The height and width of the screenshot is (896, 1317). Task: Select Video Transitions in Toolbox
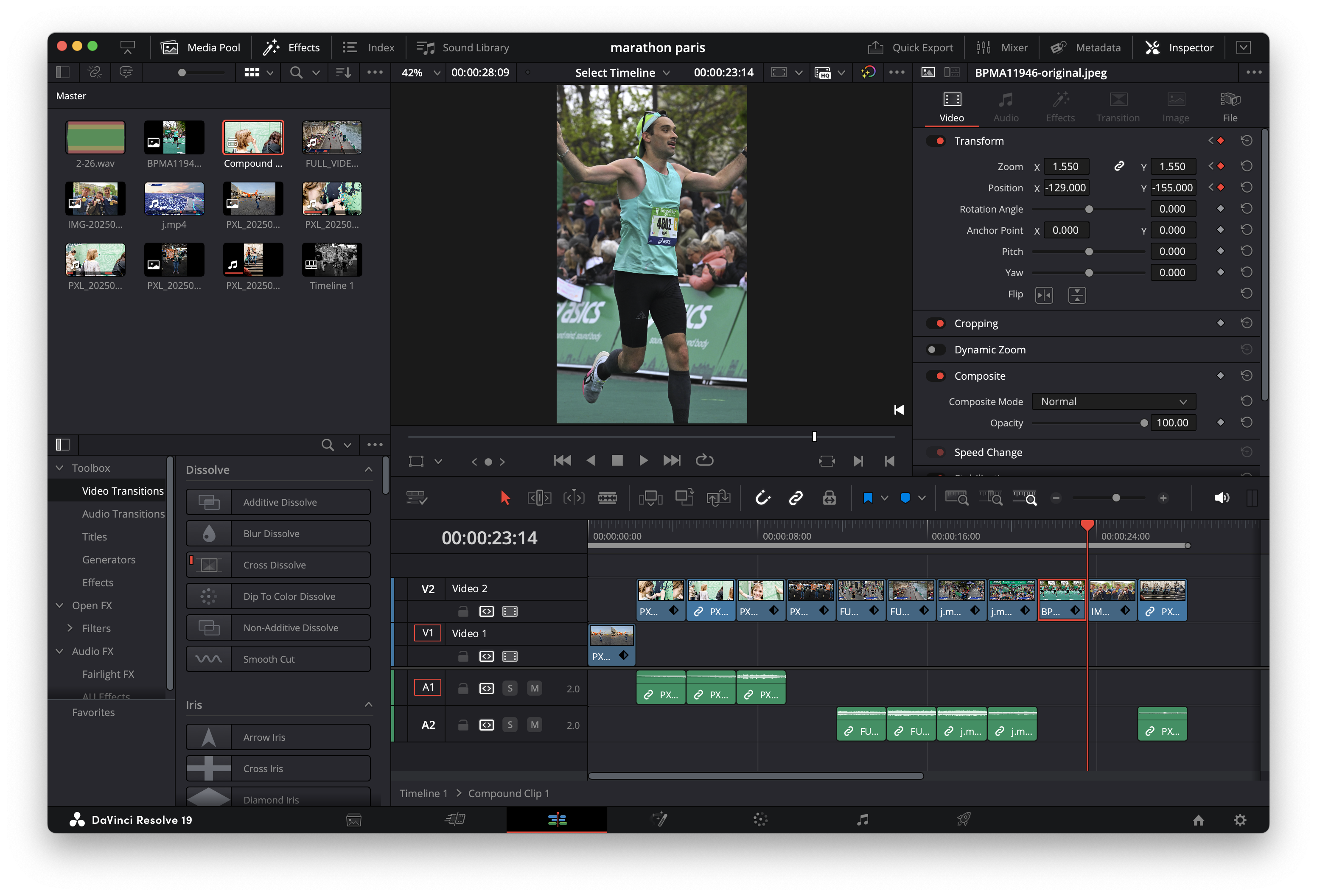click(122, 491)
